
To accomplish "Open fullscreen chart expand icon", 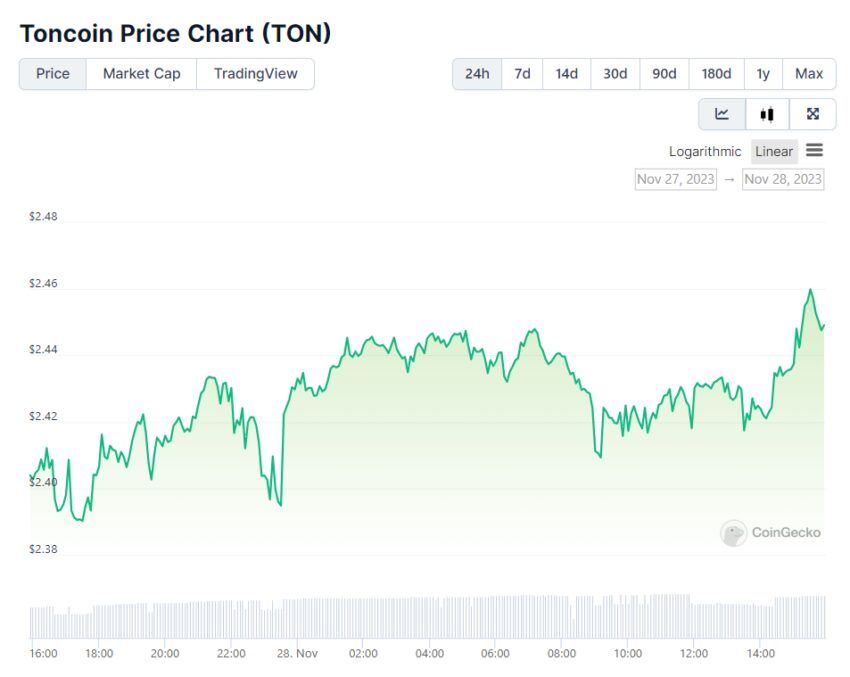I will [813, 114].
